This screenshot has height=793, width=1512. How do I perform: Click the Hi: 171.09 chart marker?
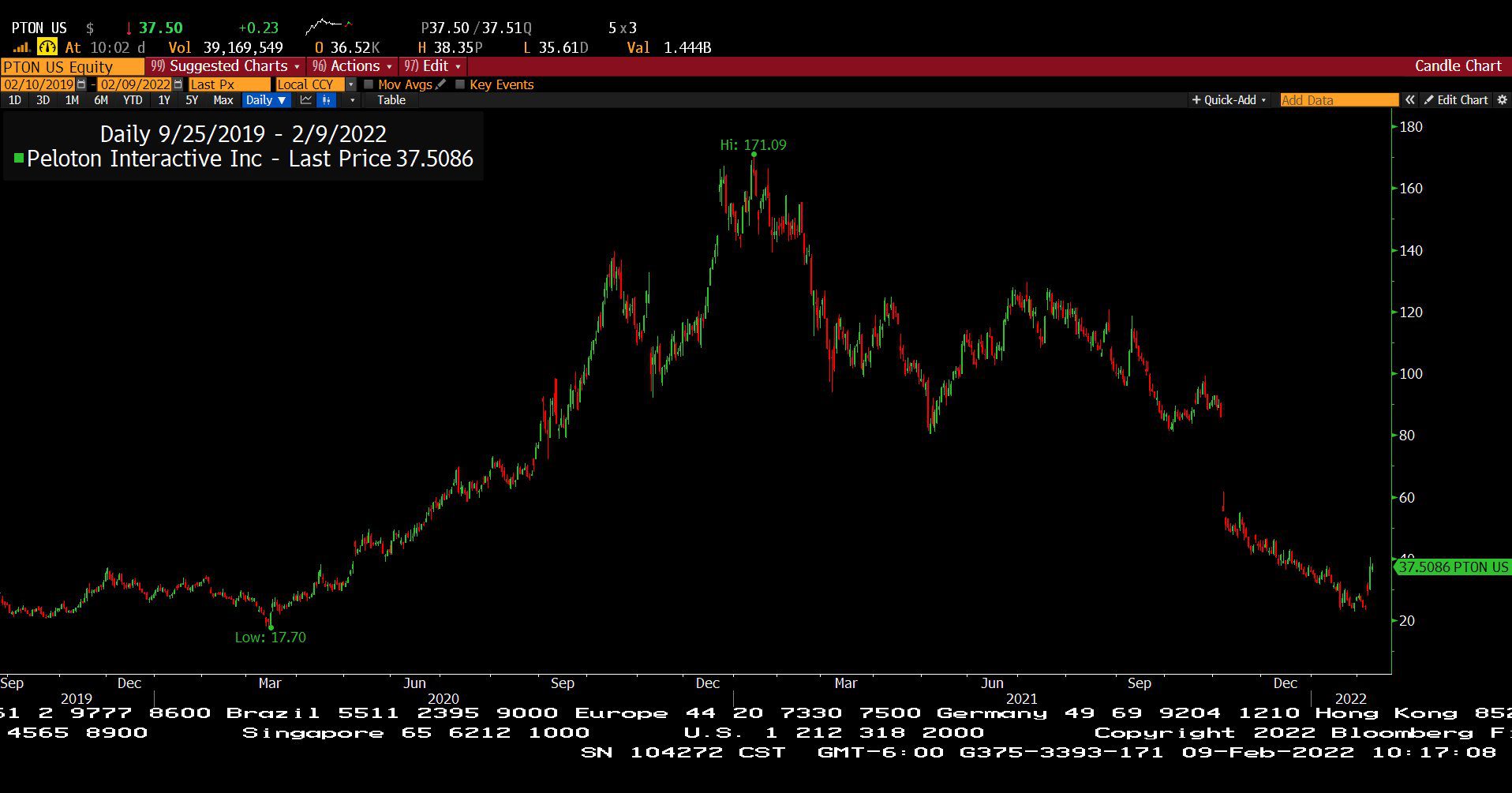[x=753, y=145]
